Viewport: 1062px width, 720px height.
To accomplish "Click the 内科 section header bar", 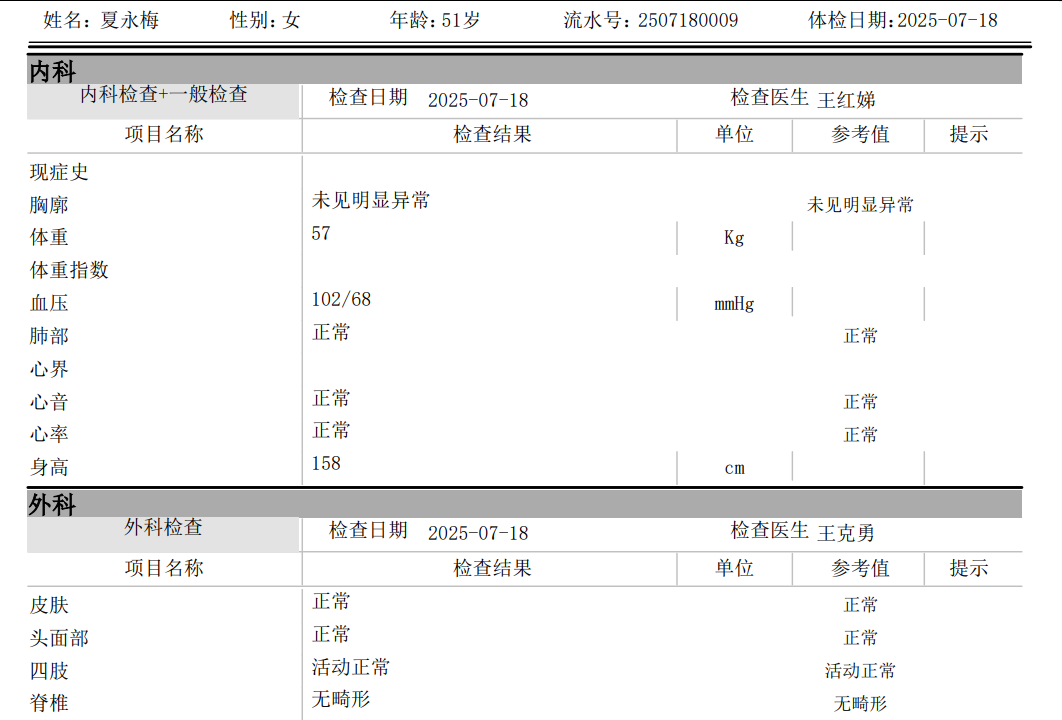I will 524,70.
